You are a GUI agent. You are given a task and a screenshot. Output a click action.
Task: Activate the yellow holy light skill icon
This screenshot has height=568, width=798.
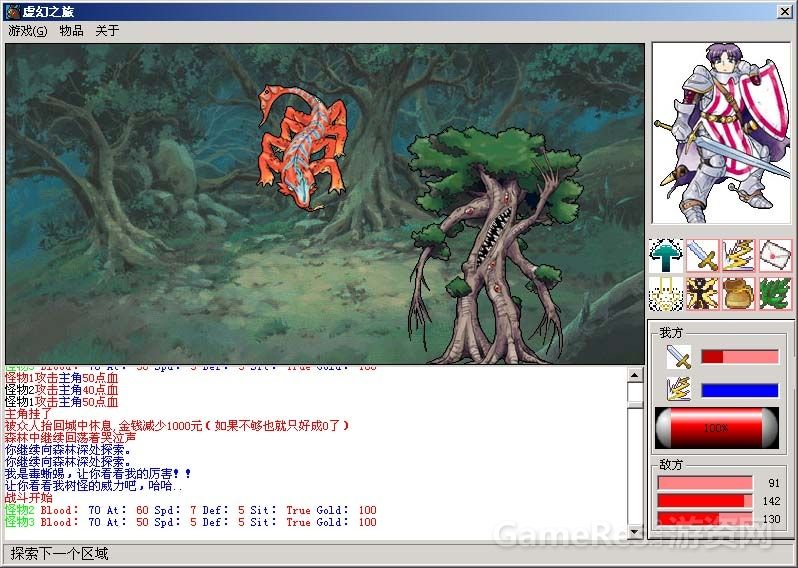666,293
